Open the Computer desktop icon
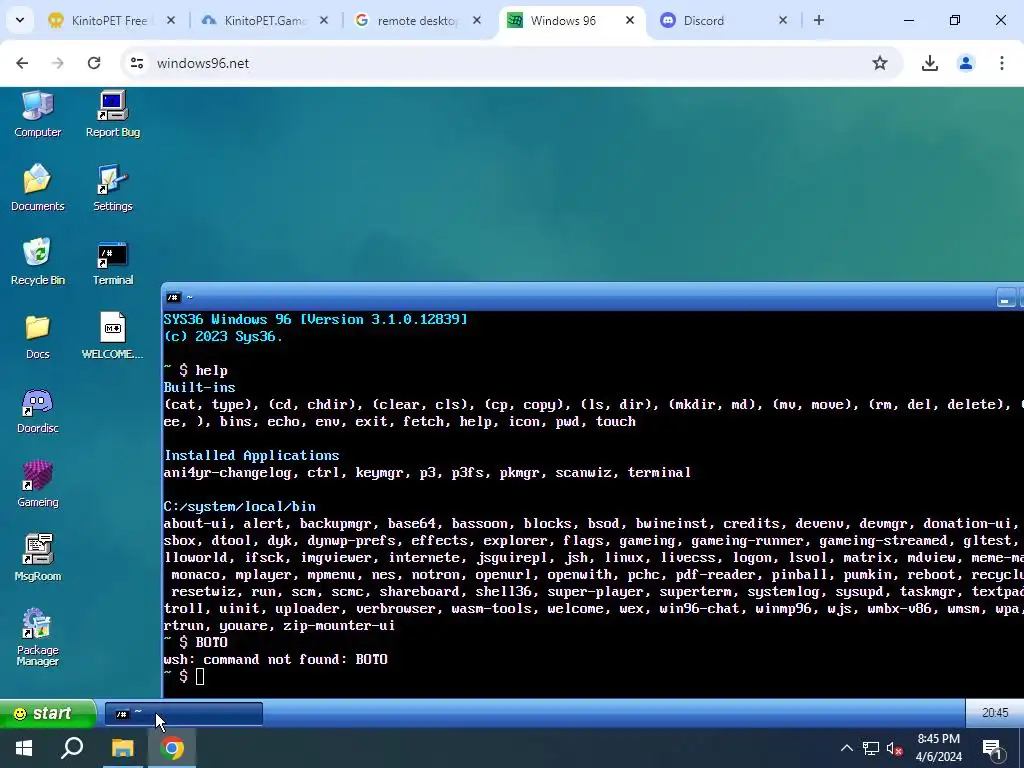This screenshot has width=1024, height=768. (x=38, y=112)
